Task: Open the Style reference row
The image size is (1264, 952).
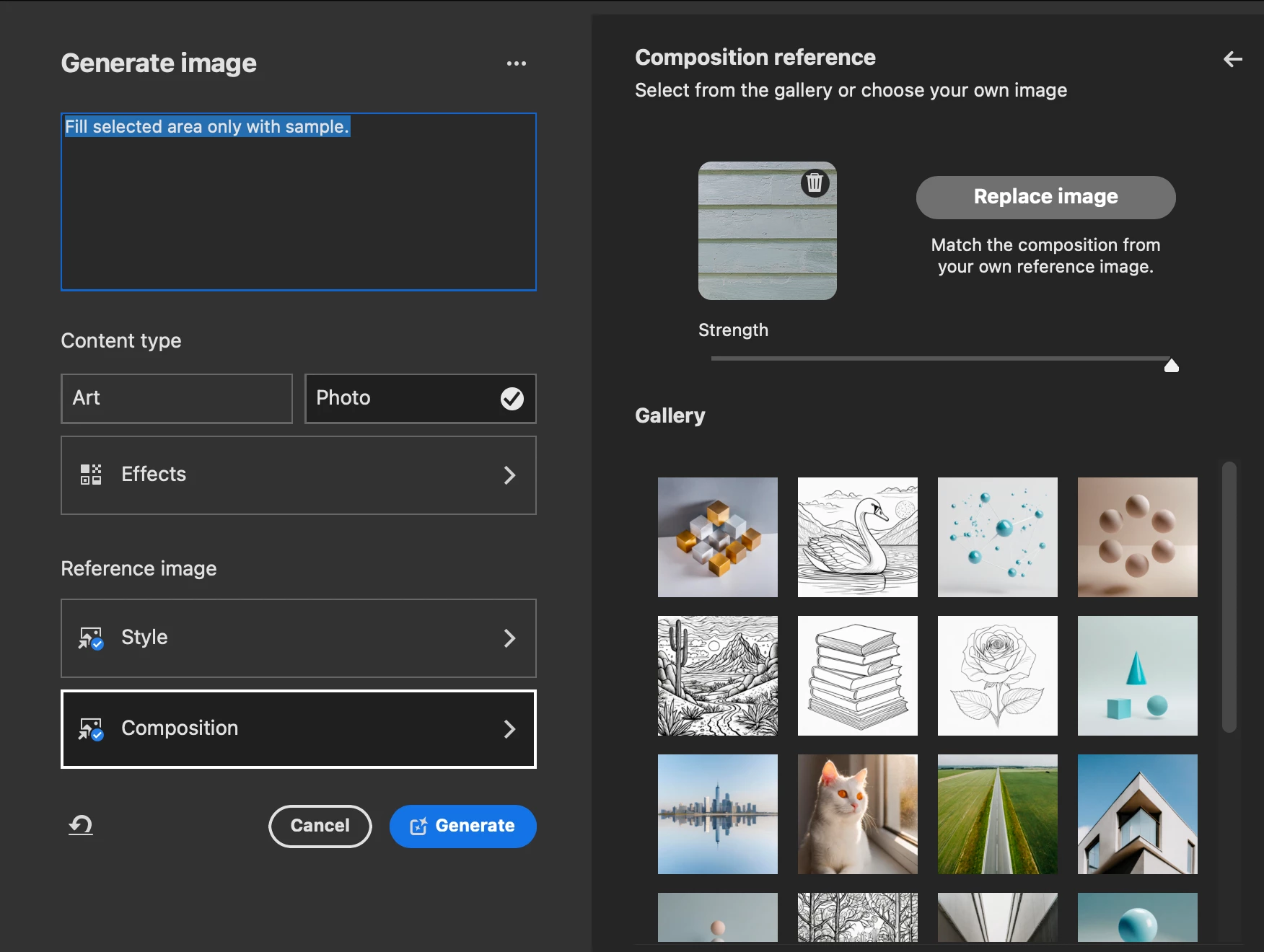Action: [x=299, y=638]
